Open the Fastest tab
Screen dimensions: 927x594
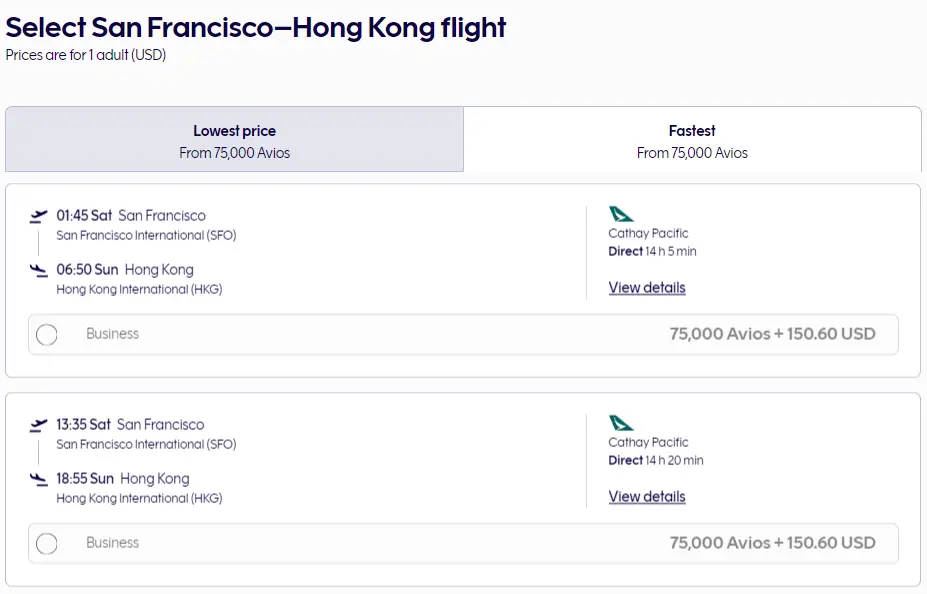[692, 141]
